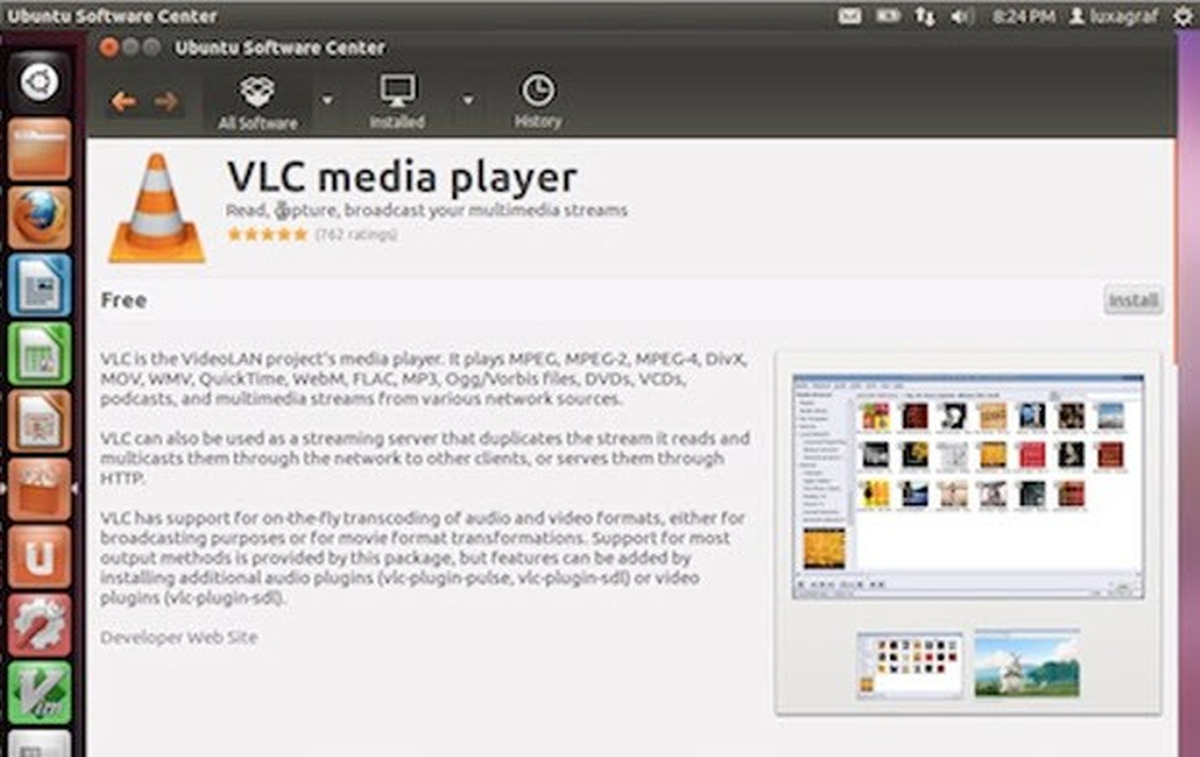Launch Firefox from the launcher
Image resolution: width=1200 pixels, height=757 pixels.
point(40,217)
